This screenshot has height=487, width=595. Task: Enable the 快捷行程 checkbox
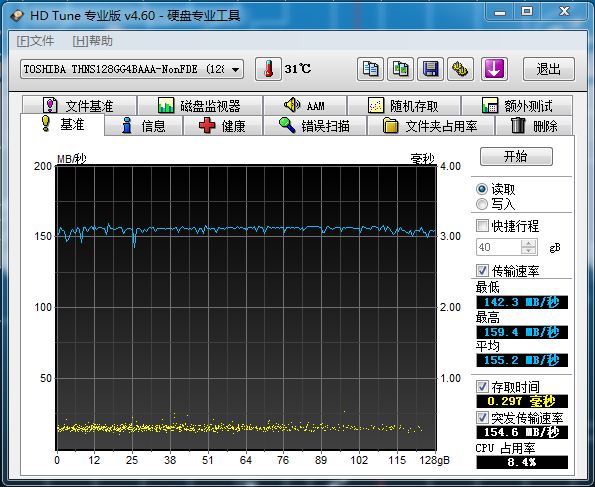coord(482,225)
